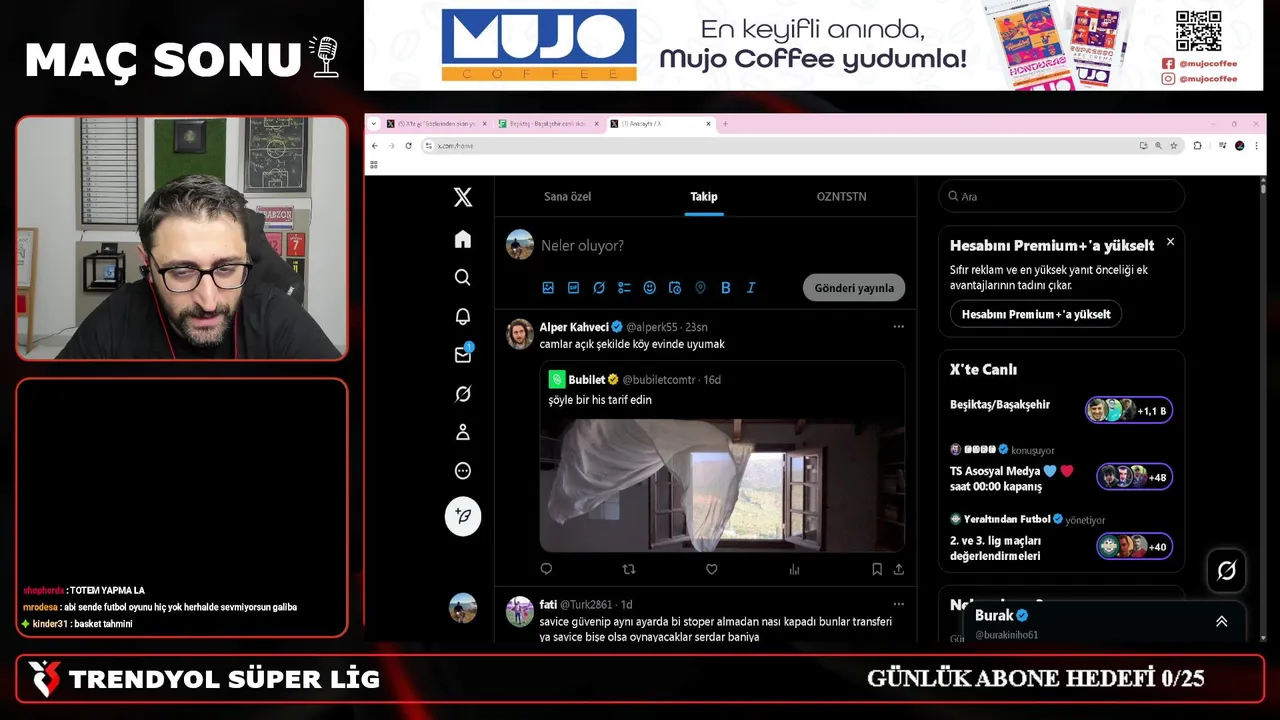Open more options on fati's post

point(898,604)
